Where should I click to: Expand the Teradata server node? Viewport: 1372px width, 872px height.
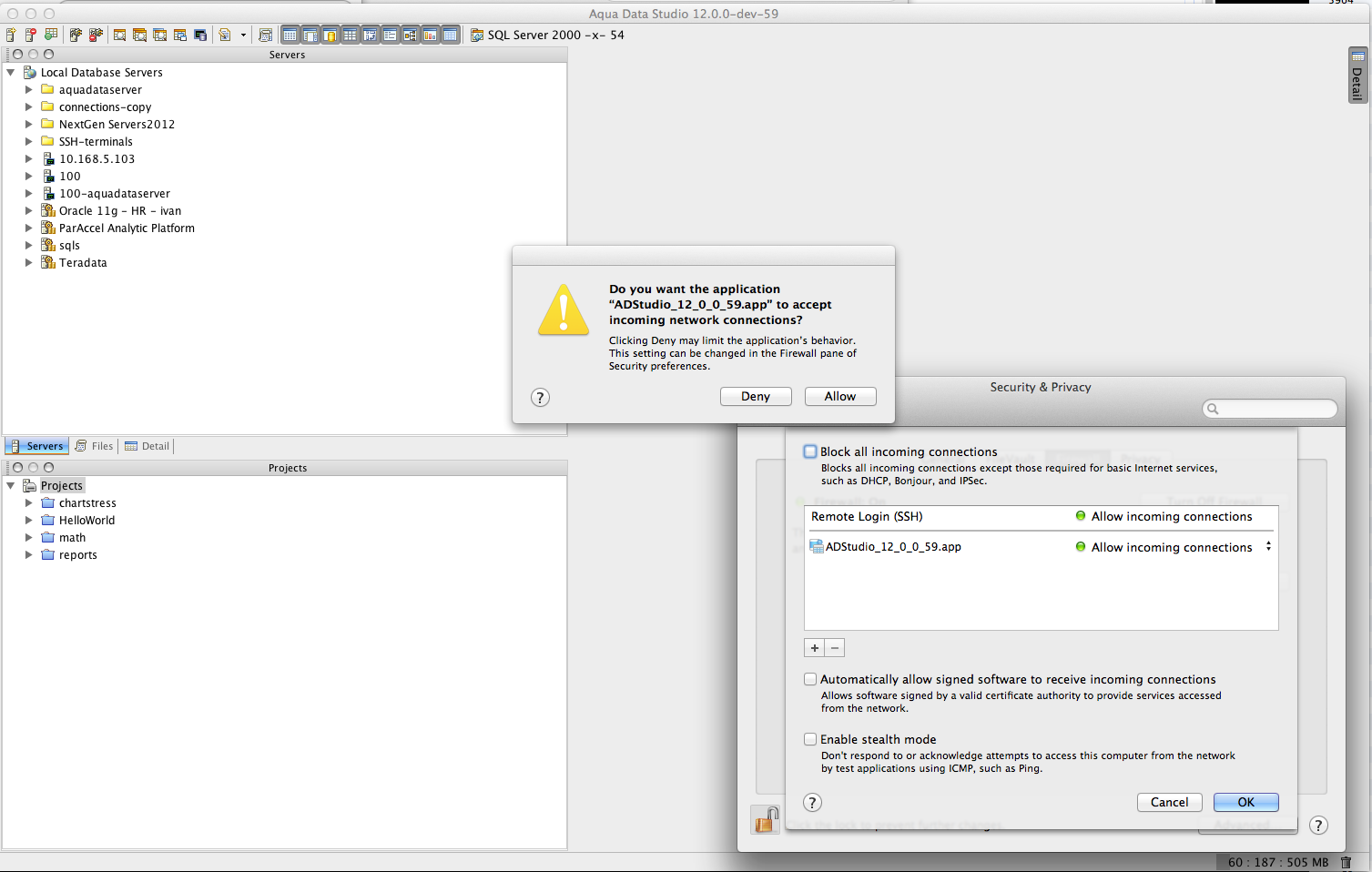pyautogui.click(x=28, y=262)
